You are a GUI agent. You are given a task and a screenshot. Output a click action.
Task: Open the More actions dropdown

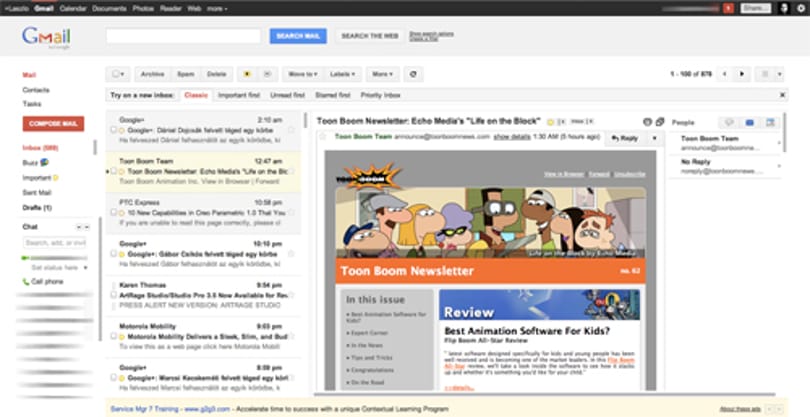[383, 74]
